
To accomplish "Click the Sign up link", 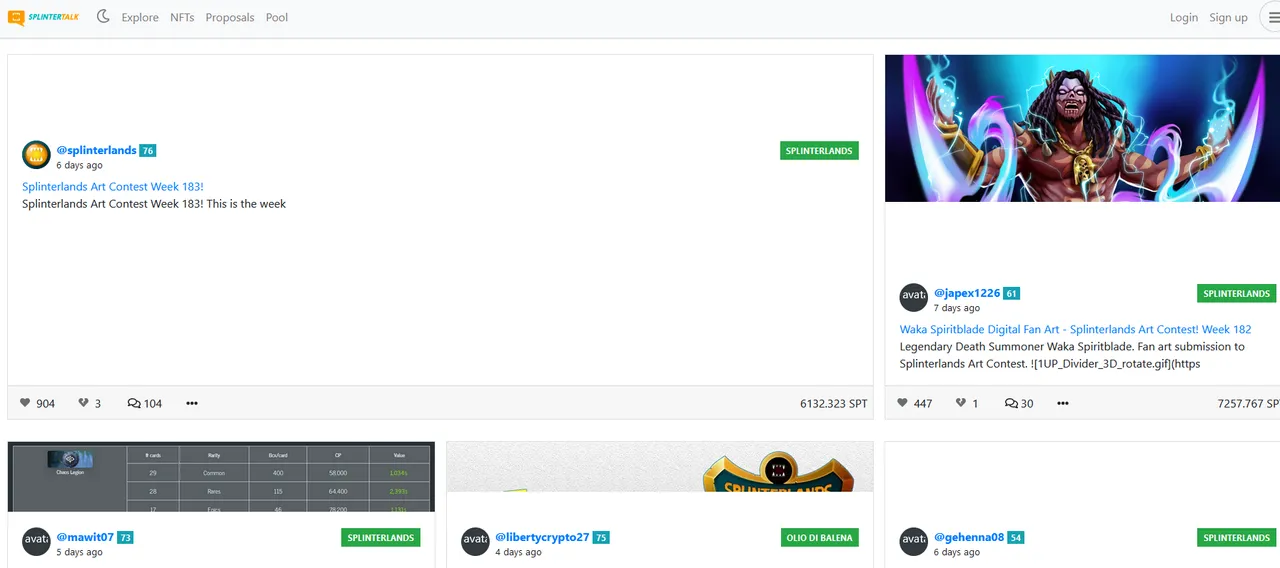I will coord(1228,17).
